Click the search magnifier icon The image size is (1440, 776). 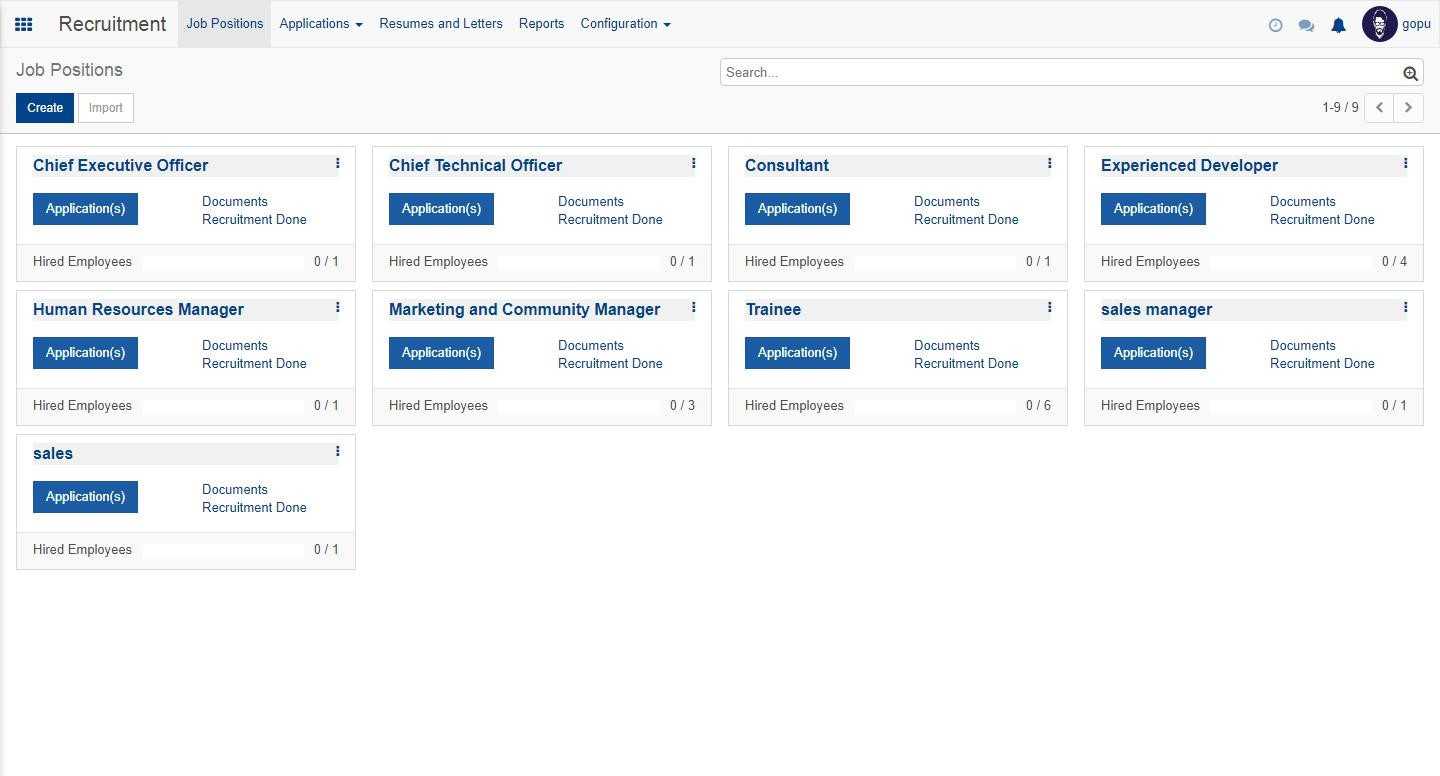[1410, 73]
